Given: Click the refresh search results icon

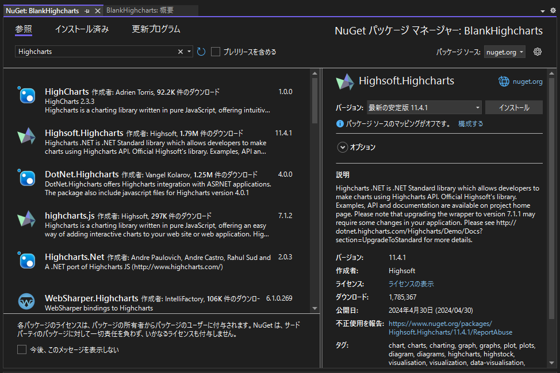Looking at the screenshot, I should (x=201, y=52).
